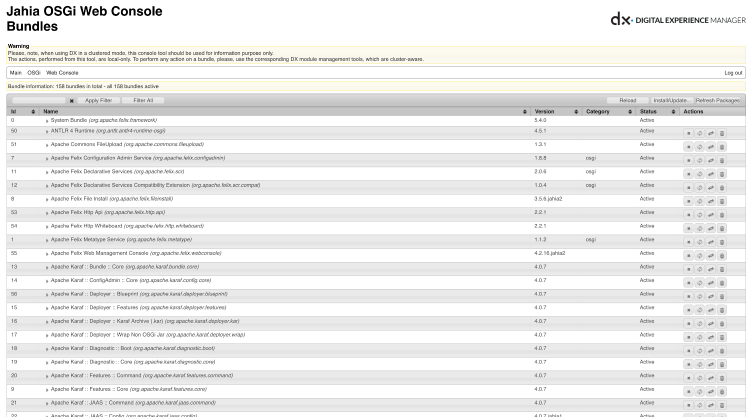Focus the bundle filter text field
750x417 pixels.
(x=39, y=100)
